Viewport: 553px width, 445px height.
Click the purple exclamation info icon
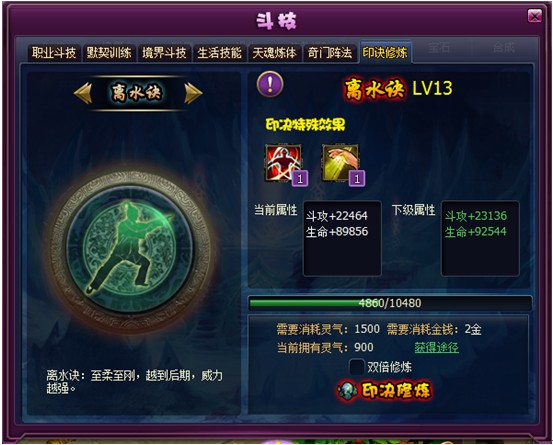point(270,84)
